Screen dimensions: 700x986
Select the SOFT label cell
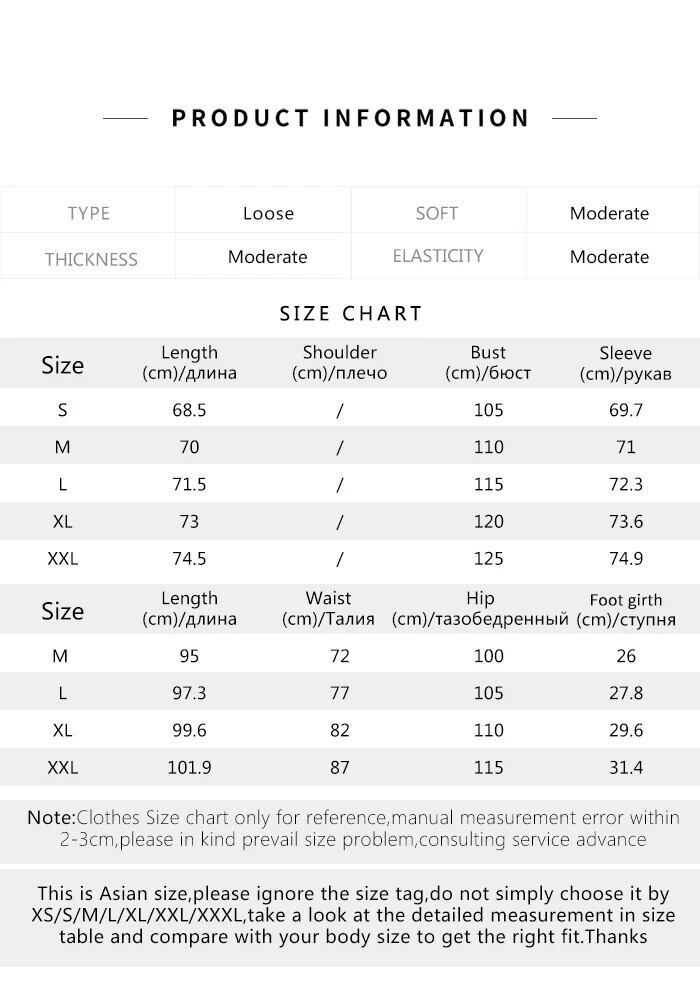(x=437, y=213)
